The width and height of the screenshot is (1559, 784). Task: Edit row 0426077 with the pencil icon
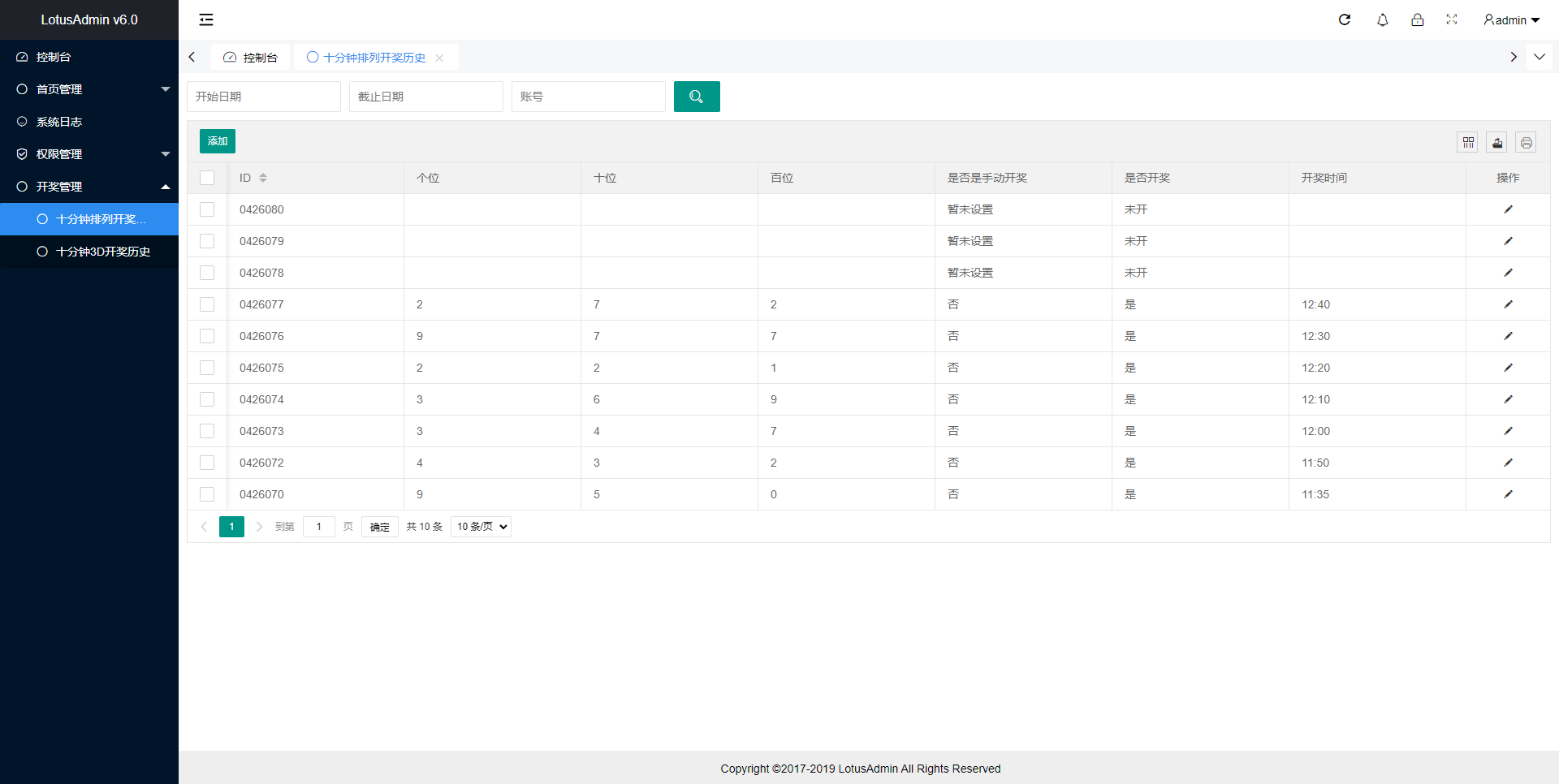1508,304
